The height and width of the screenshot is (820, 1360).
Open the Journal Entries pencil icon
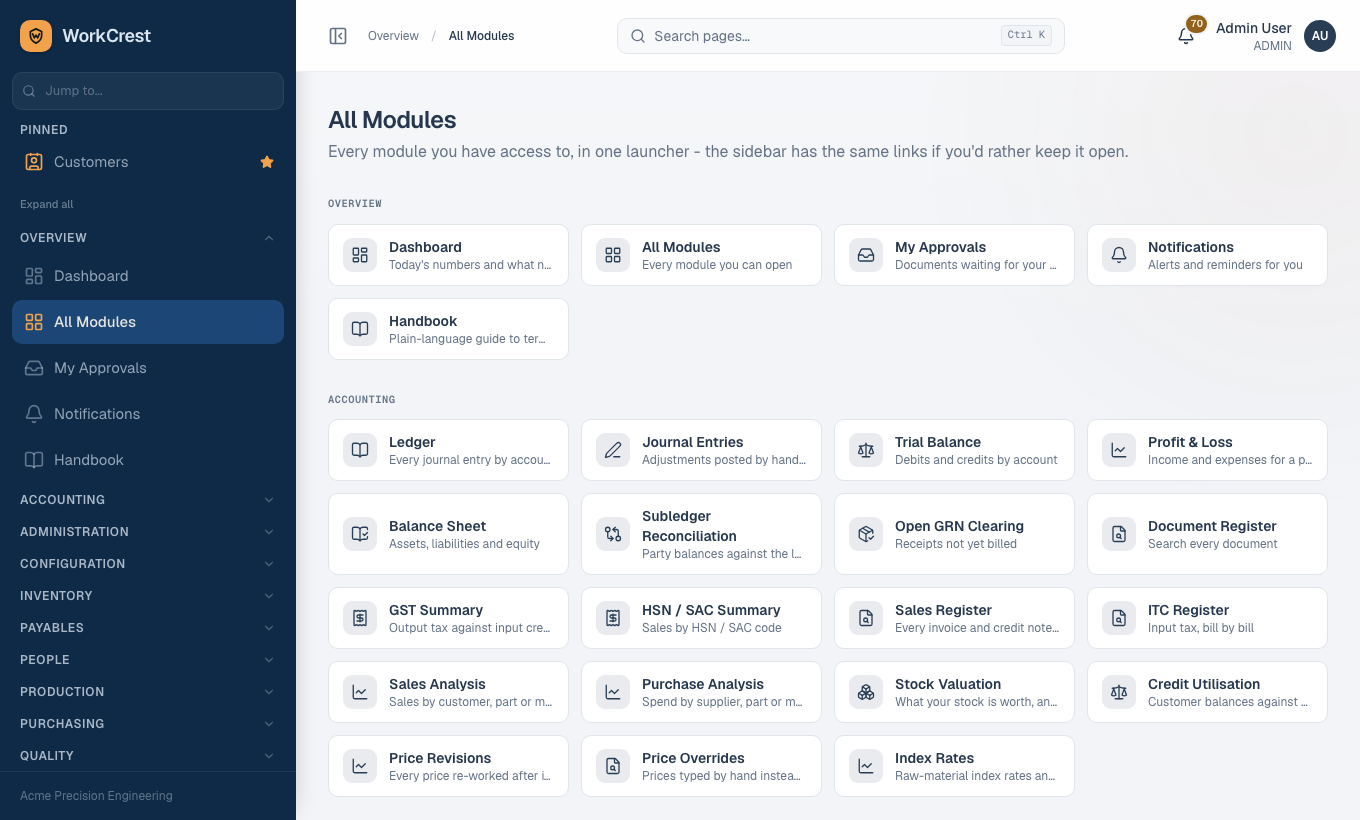pos(613,451)
